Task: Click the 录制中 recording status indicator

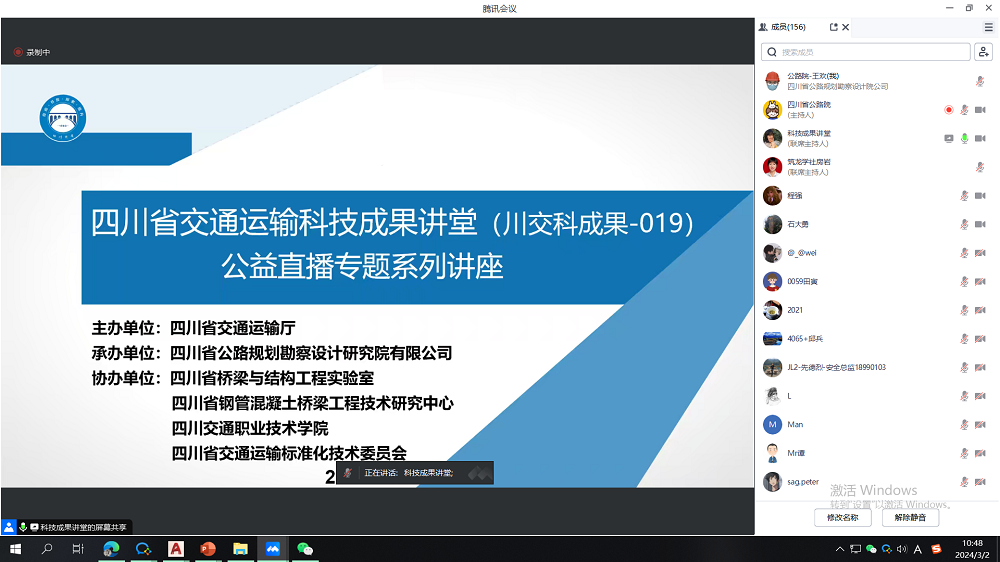Action: point(32,52)
